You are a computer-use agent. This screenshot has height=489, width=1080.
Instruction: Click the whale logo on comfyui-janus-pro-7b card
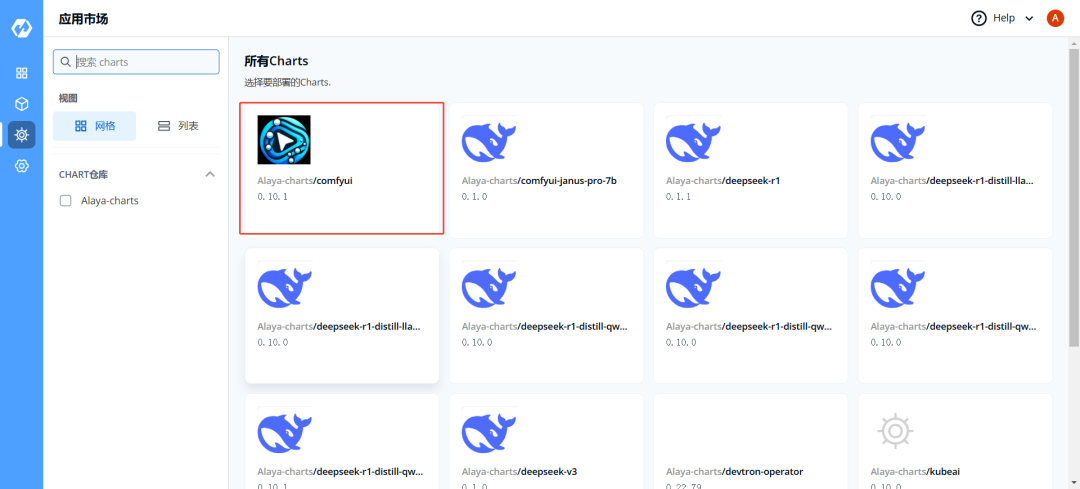pyautogui.click(x=490, y=141)
